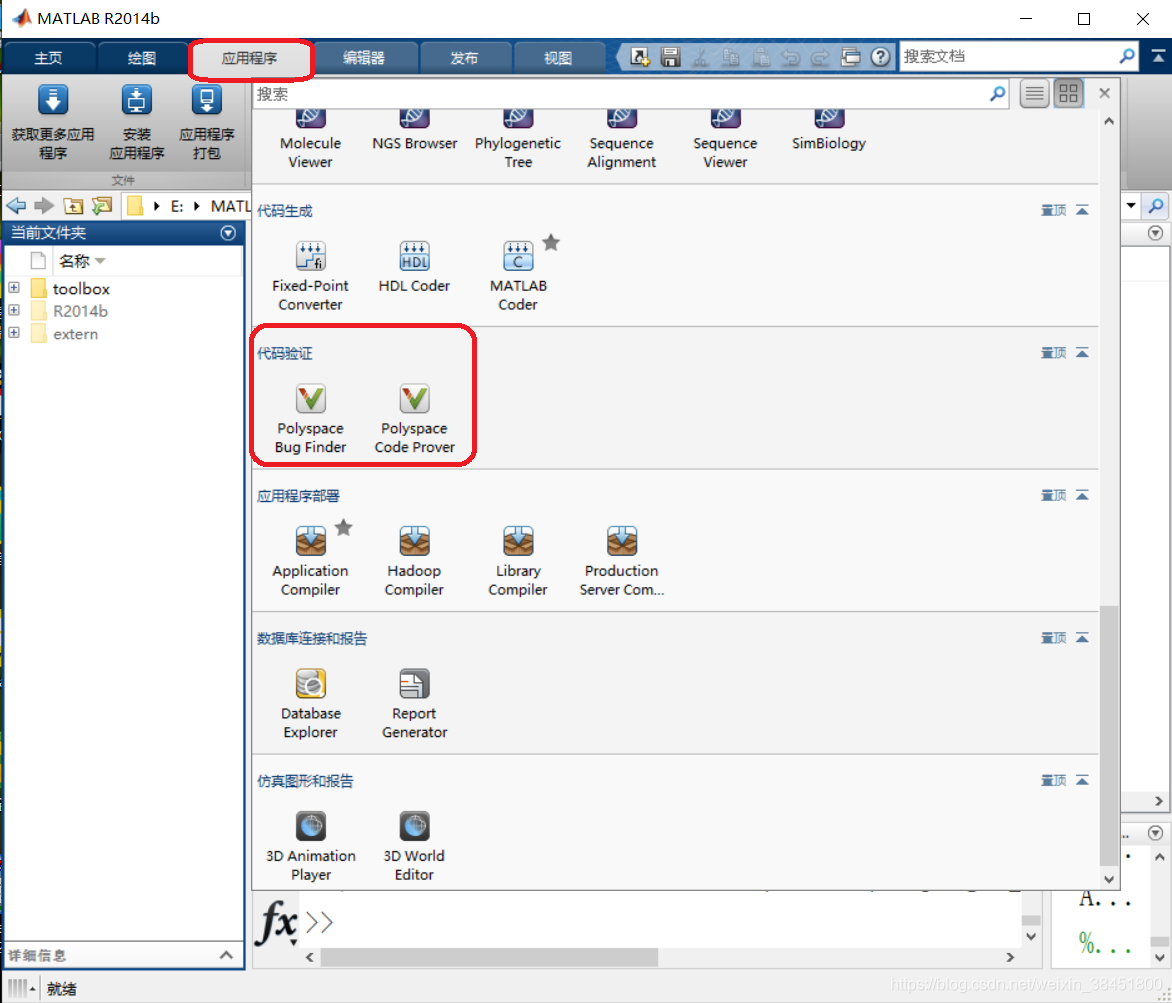
Task: Expand the toolbox folder tree node
Action: [14, 288]
